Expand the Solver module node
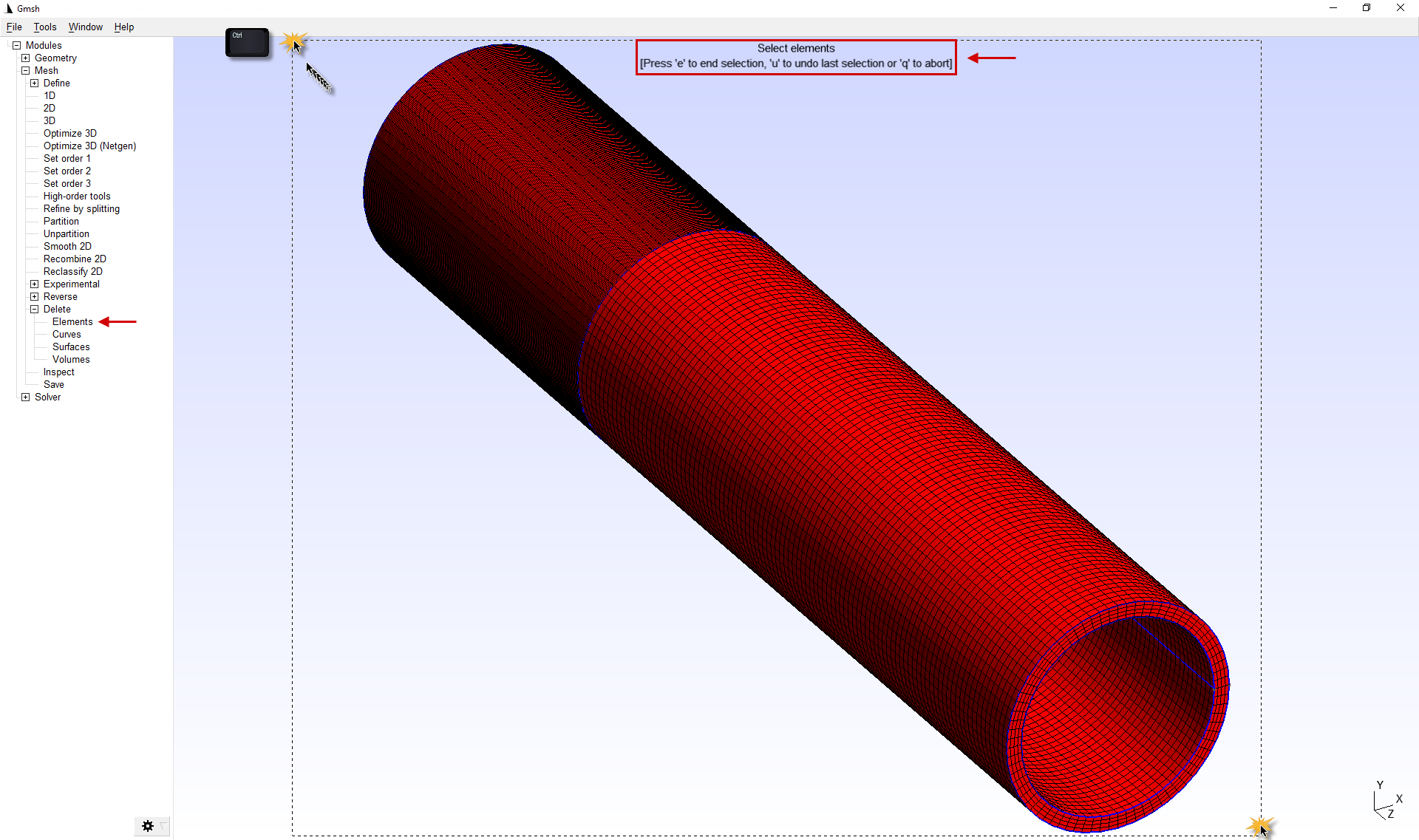1419x840 pixels. pos(25,397)
